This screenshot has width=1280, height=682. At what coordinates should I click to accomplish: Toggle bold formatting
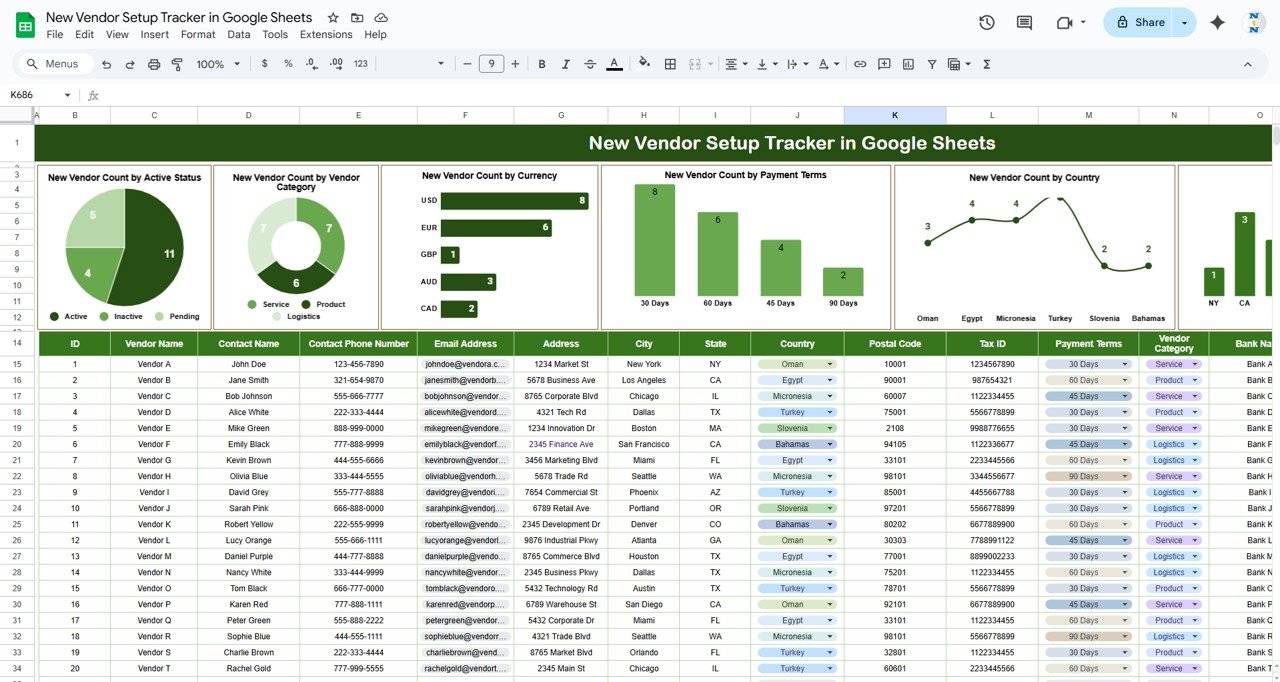(x=542, y=64)
